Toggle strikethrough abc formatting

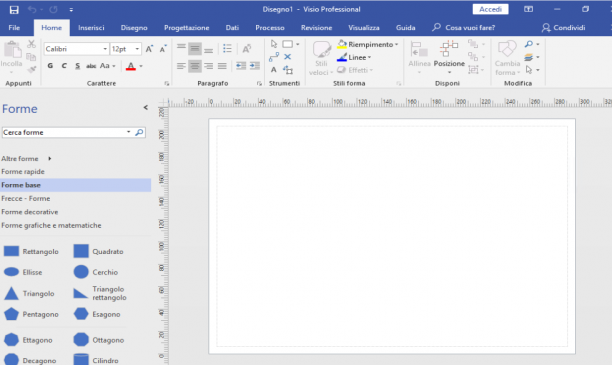[x=91, y=66]
